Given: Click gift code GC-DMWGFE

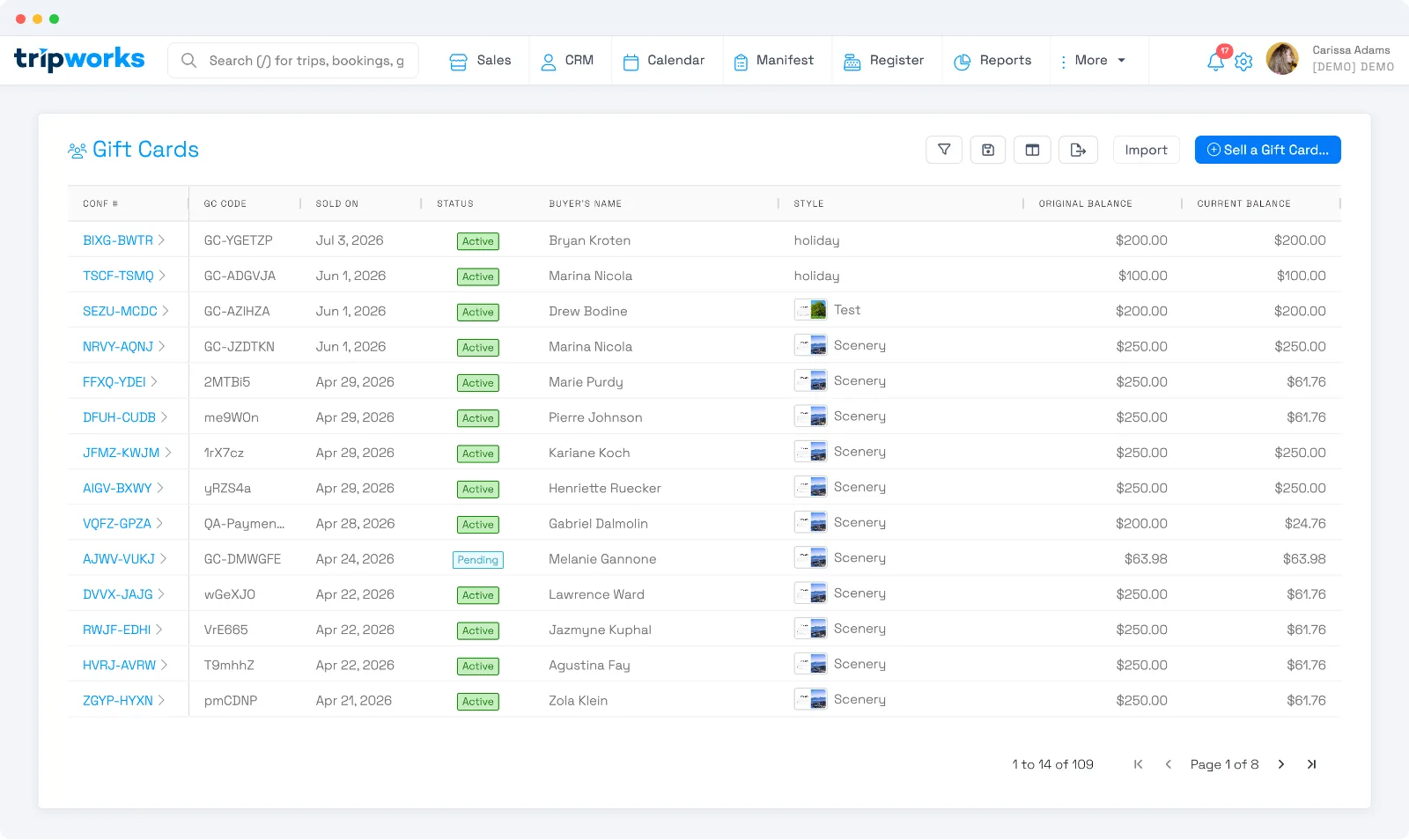Looking at the screenshot, I should [242, 559].
